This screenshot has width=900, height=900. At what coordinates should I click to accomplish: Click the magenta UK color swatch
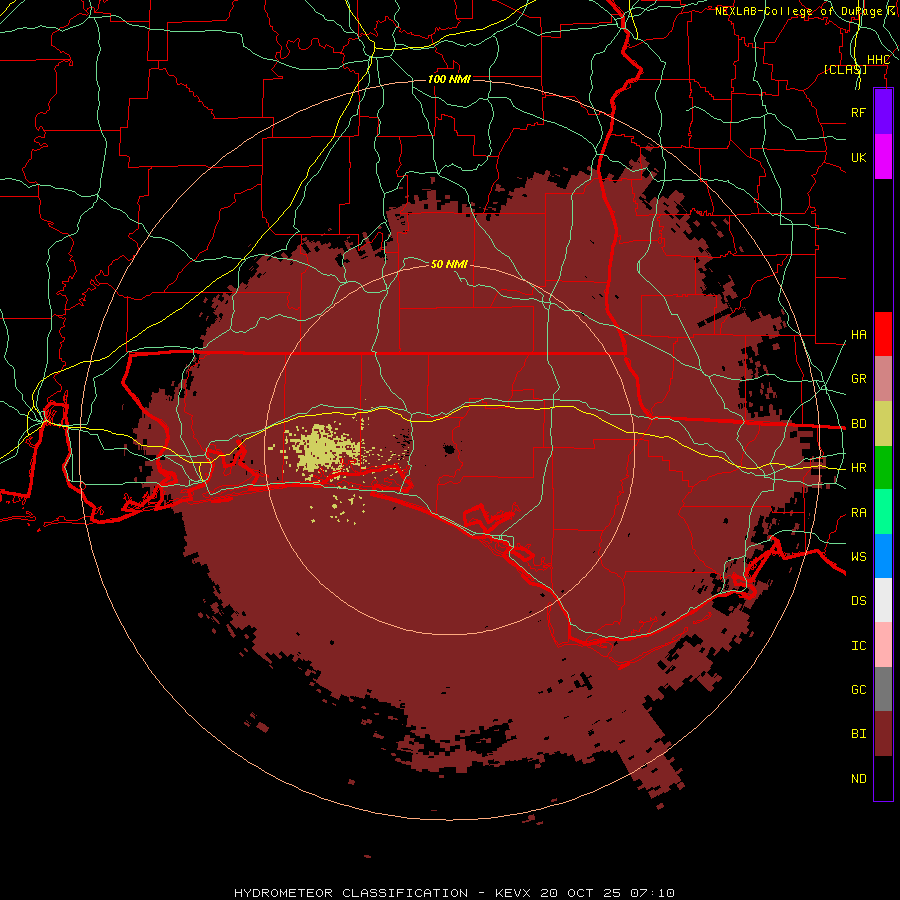click(883, 157)
